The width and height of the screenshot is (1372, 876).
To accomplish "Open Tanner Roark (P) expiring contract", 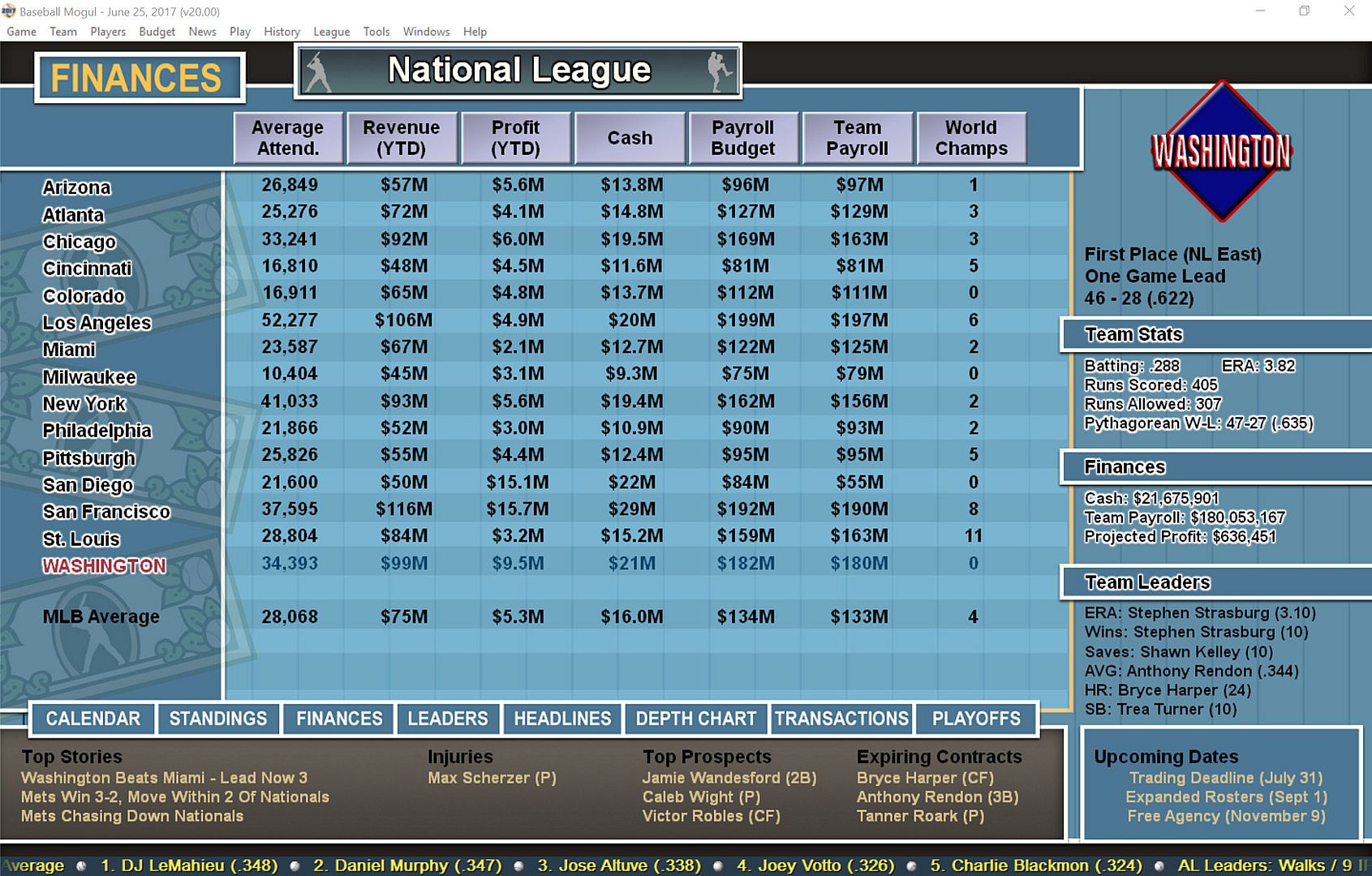I will pos(920,816).
